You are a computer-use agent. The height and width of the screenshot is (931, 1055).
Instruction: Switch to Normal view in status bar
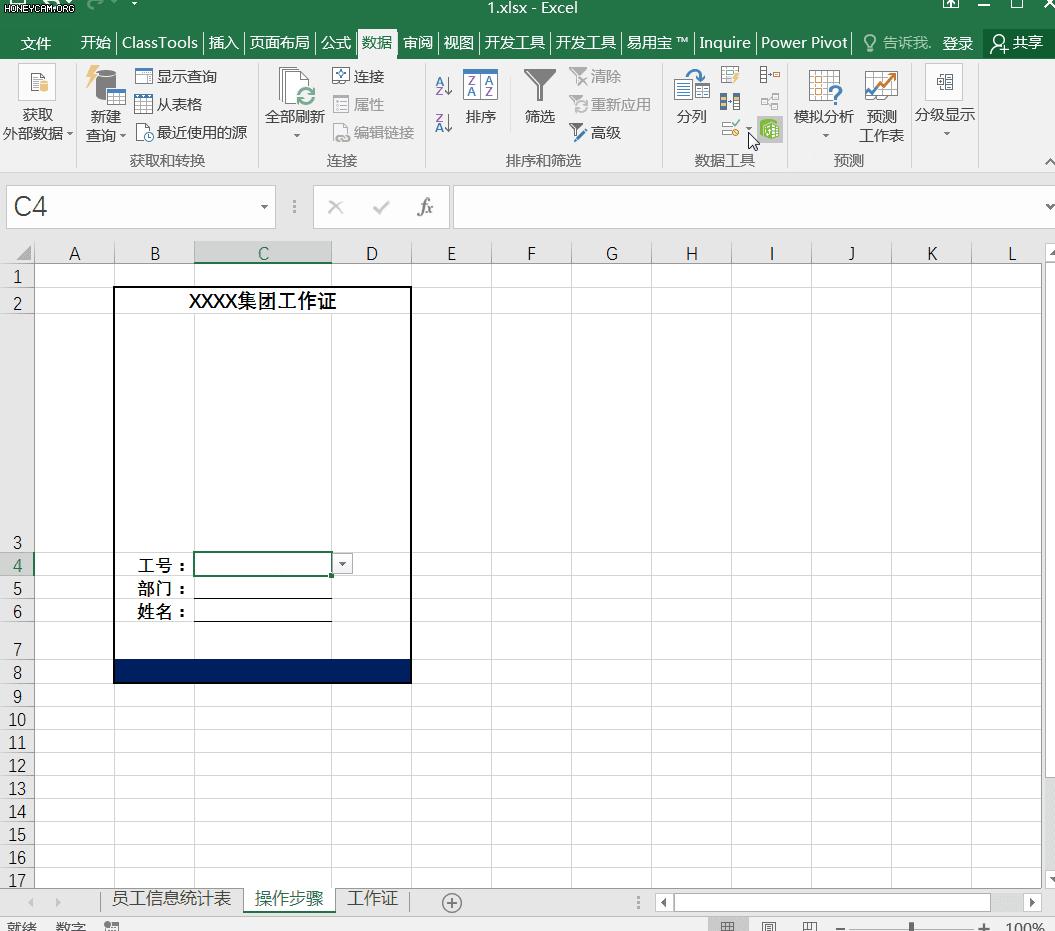[727, 926]
